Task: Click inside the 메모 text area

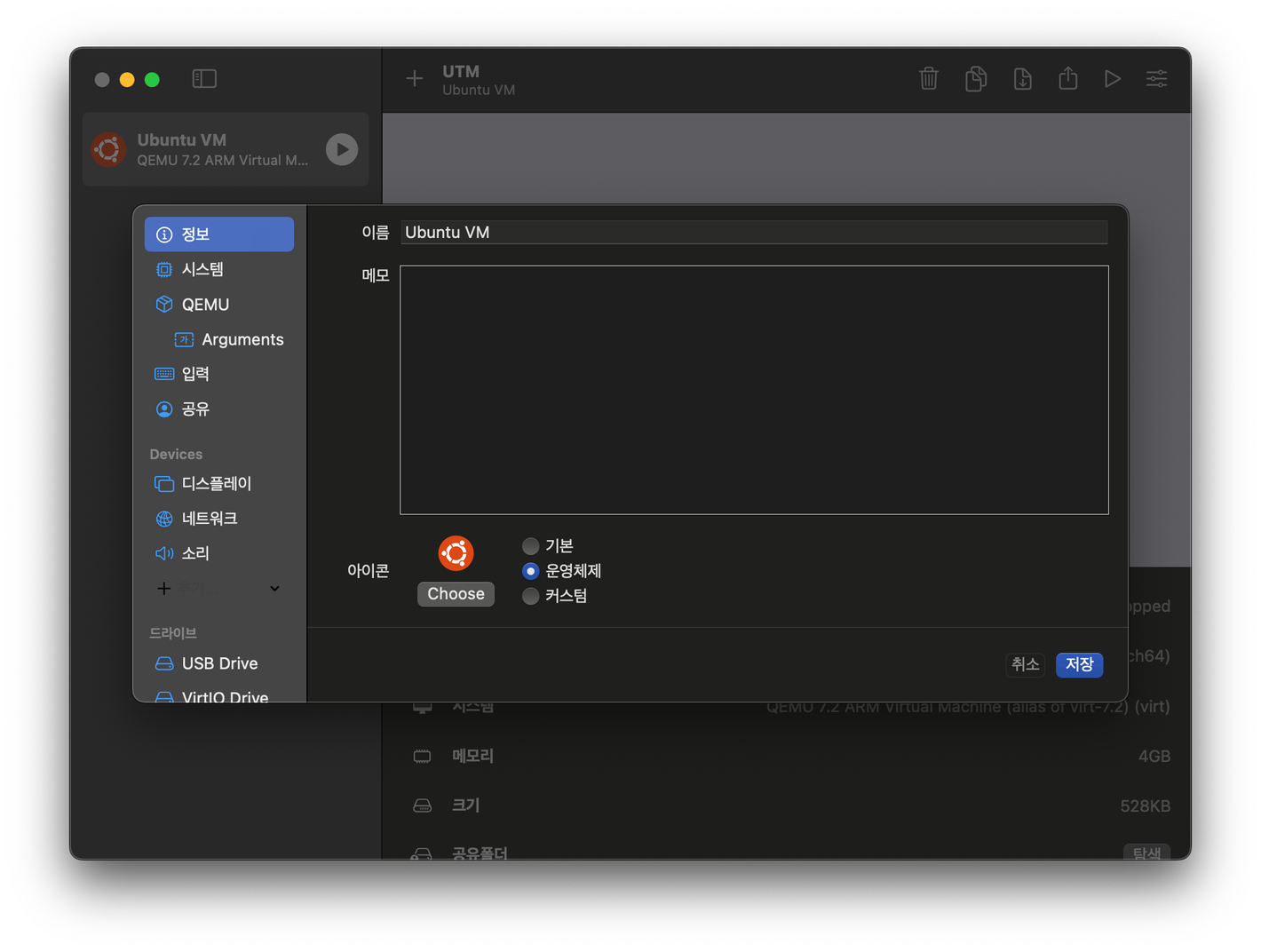Action: (x=754, y=390)
